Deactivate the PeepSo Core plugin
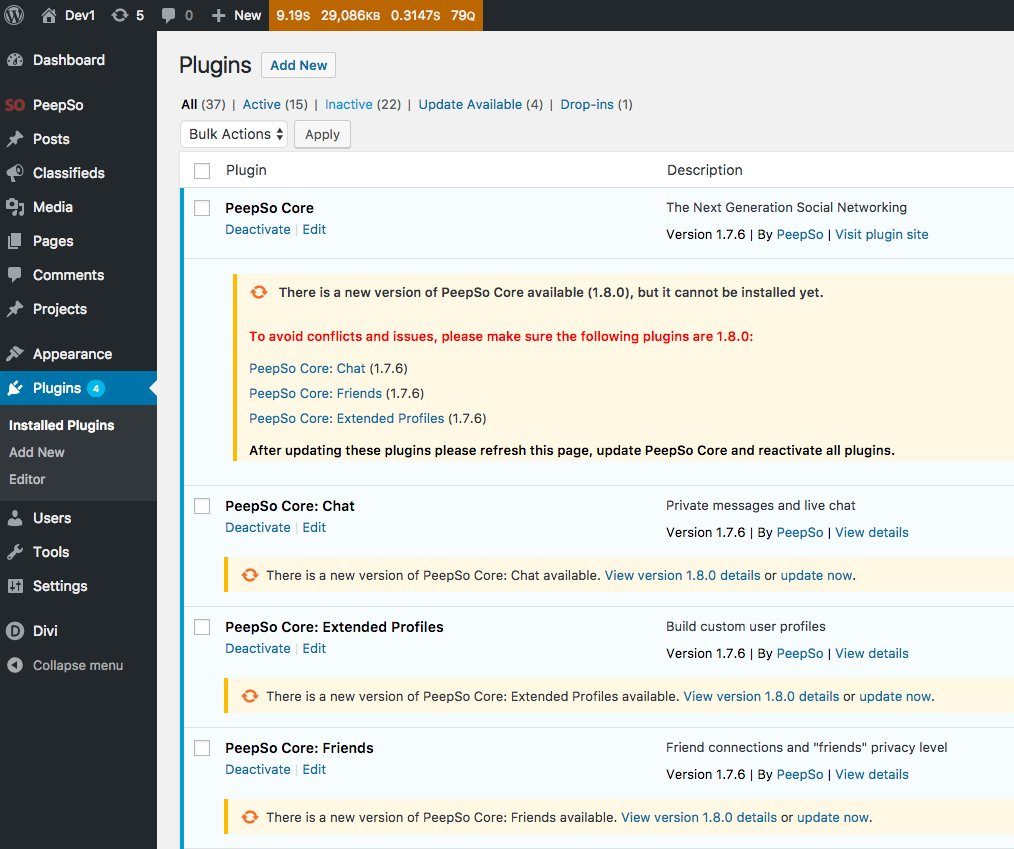Screen dimensions: 1014x849 tap(257, 230)
